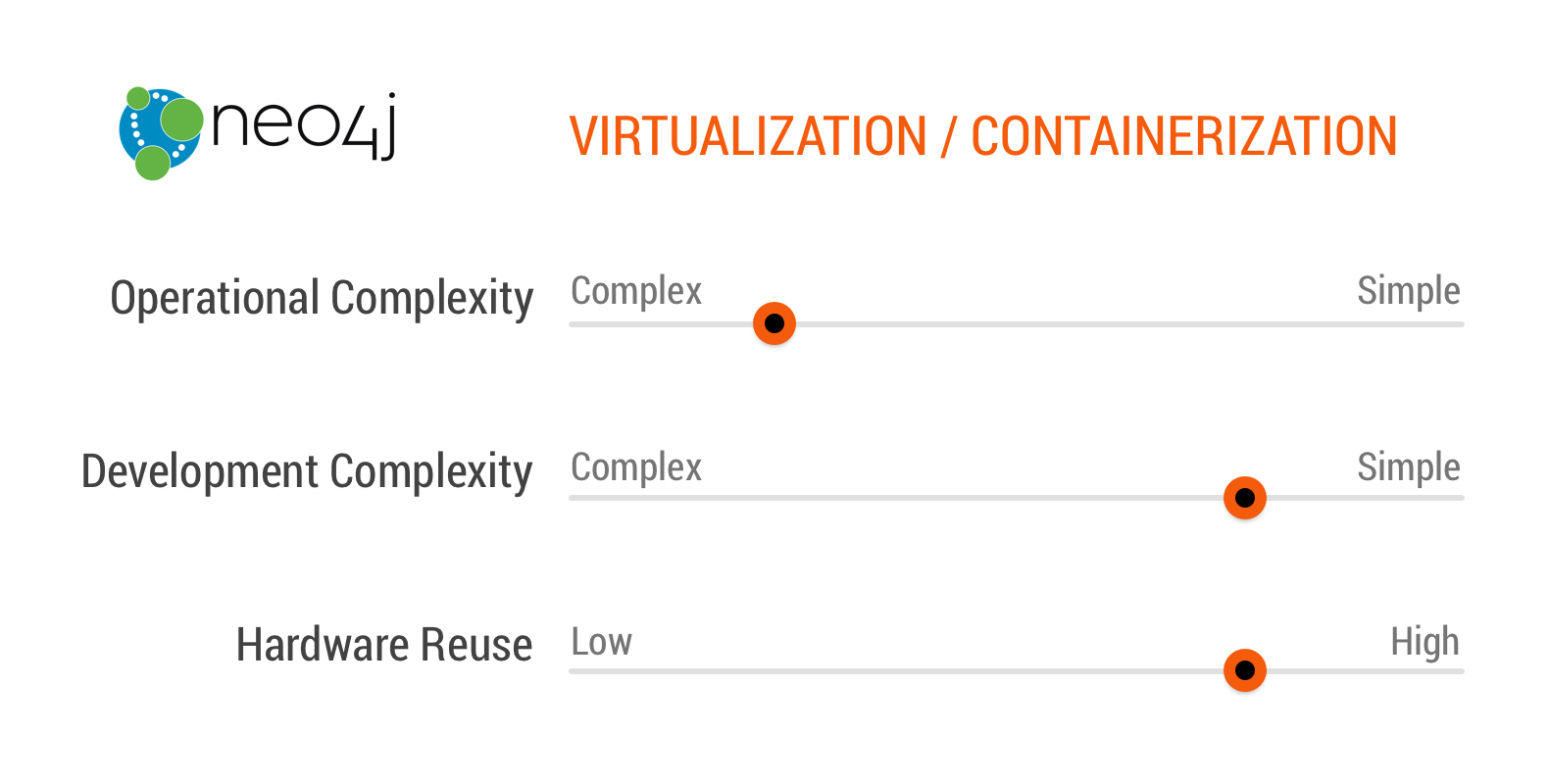
Task: Click the High label on Hardware Reuse
Action: [x=1424, y=642]
